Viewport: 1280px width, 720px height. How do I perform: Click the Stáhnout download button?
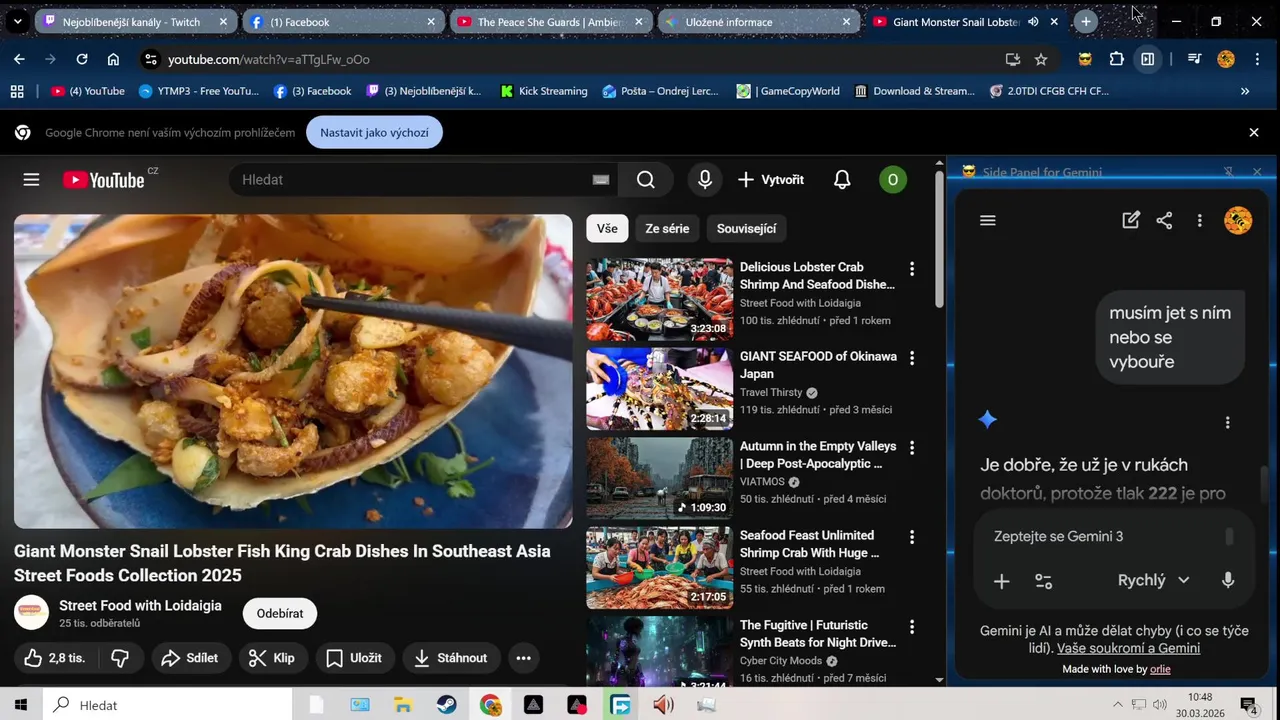451,658
